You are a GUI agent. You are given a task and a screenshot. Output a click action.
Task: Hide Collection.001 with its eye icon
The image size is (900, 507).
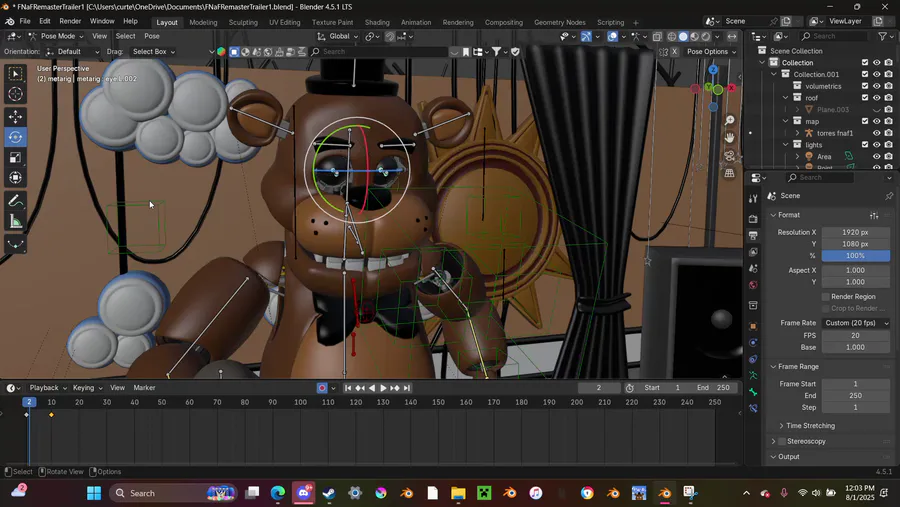tap(876, 74)
